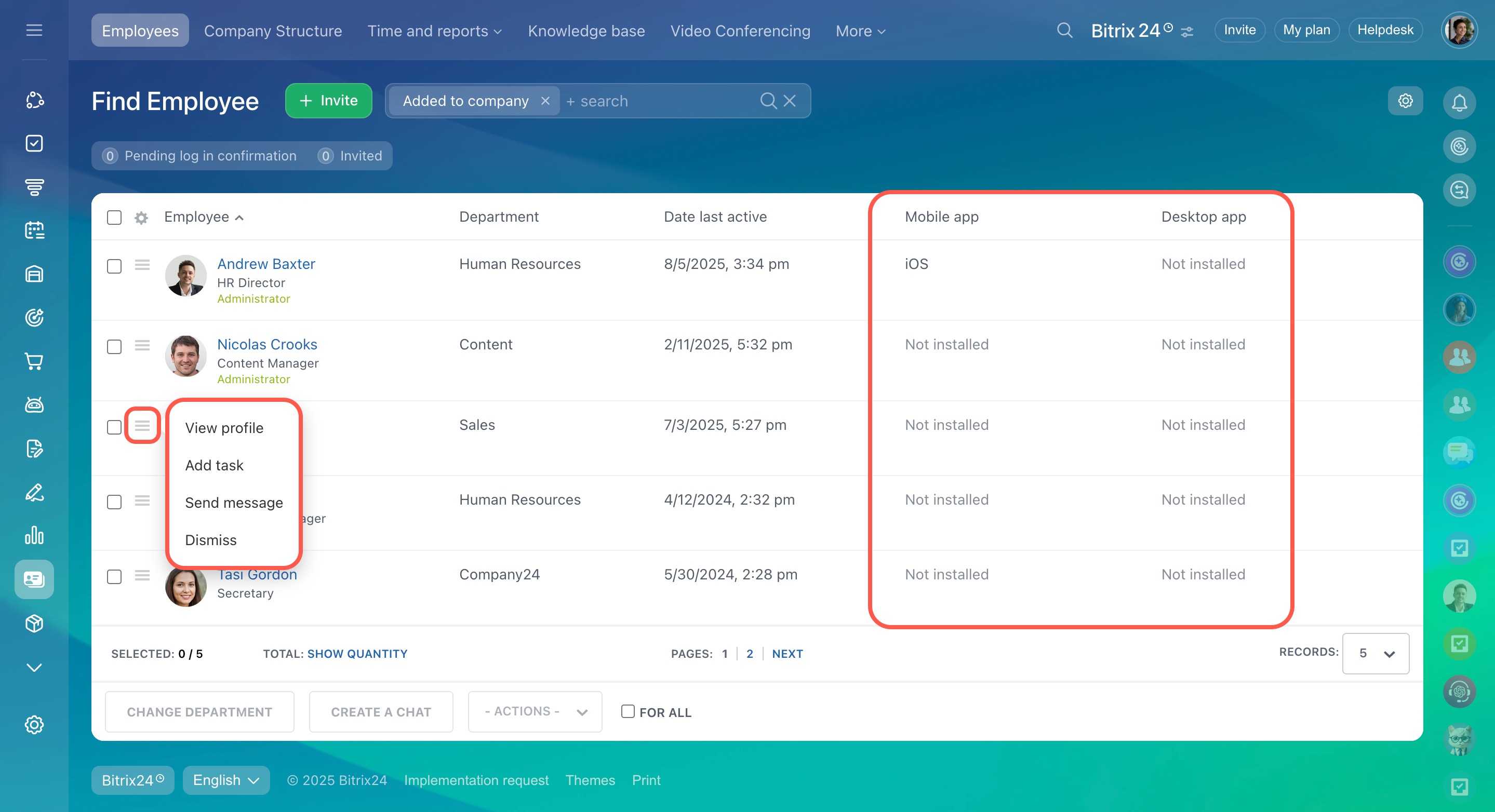Click the green Invite button
1495x812 pixels.
click(328, 101)
